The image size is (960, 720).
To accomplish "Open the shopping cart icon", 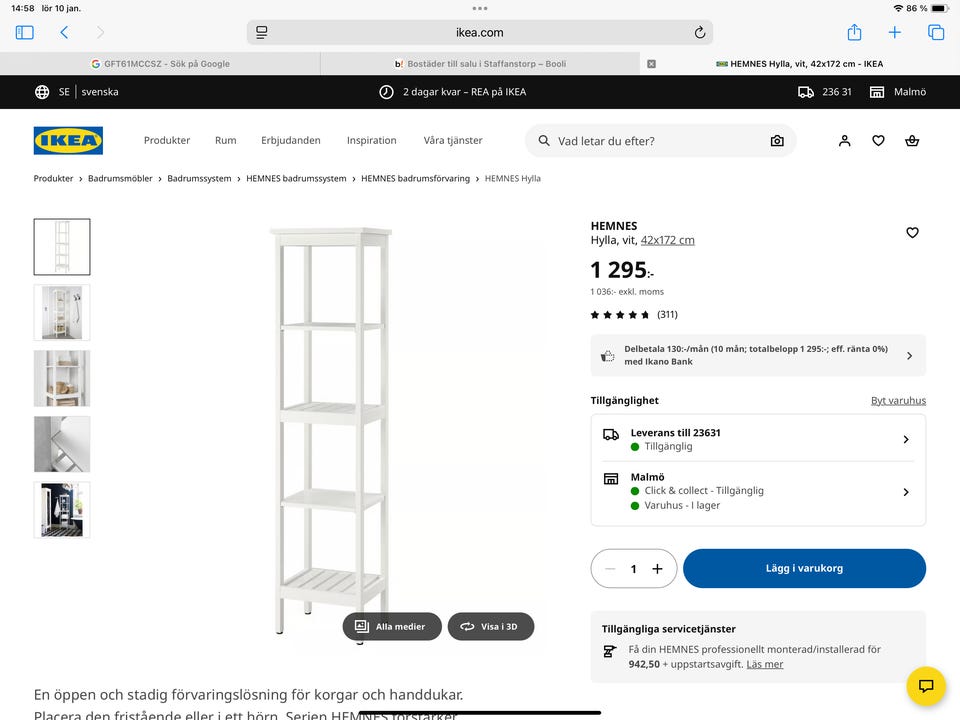I will click(x=912, y=141).
